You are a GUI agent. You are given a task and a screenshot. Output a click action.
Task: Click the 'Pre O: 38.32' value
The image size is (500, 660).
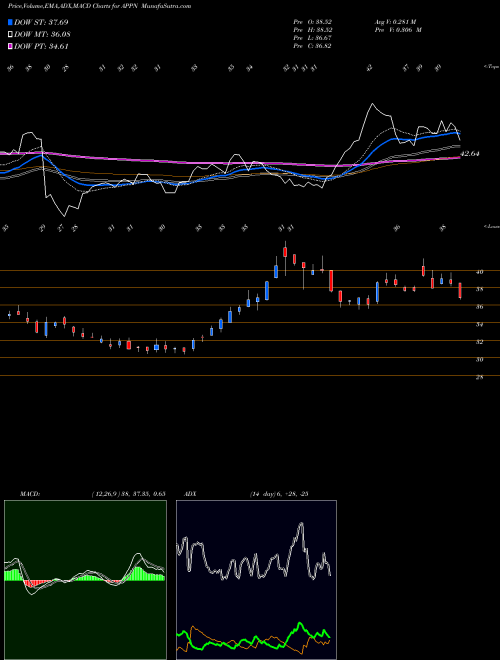coord(312,22)
